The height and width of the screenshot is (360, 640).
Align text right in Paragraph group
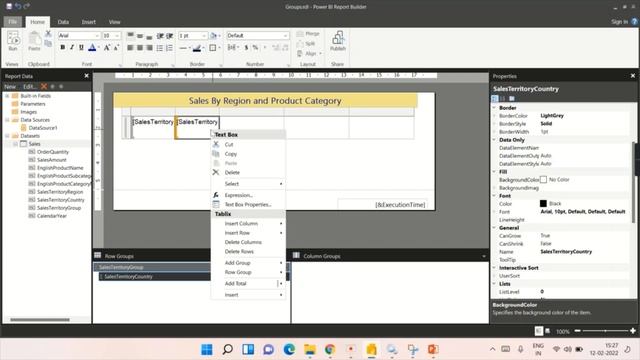click(x=149, y=48)
